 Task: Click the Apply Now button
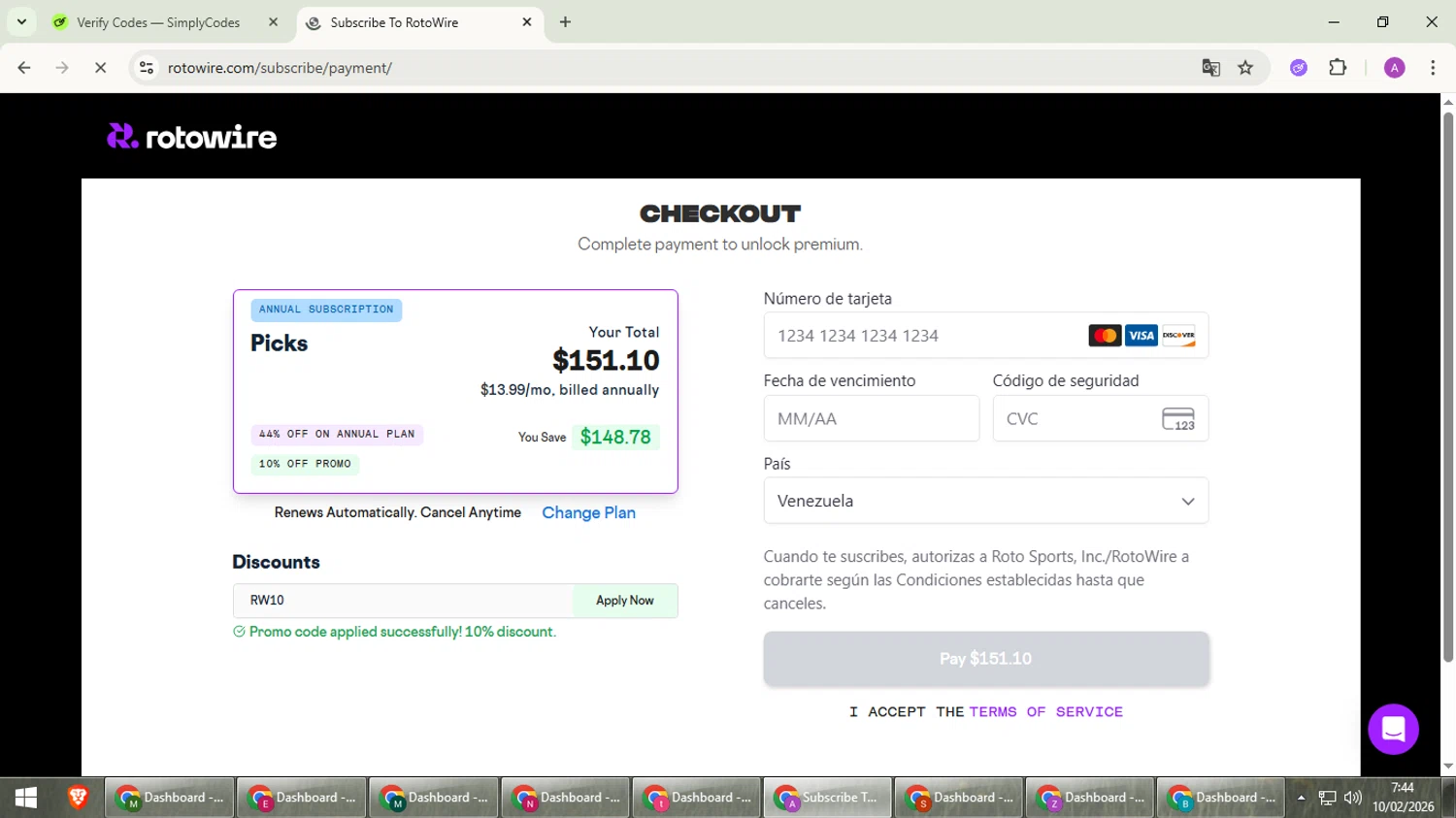coord(625,601)
